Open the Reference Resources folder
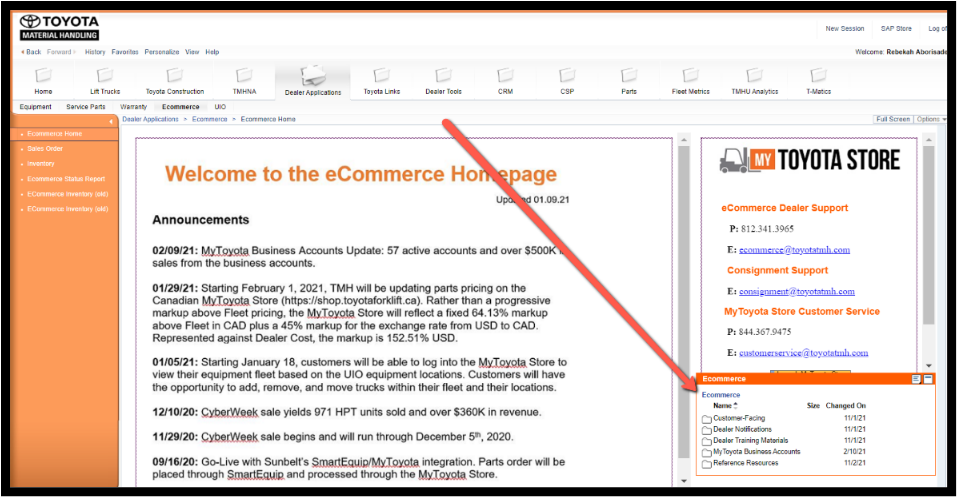The height and width of the screenshot is (497, 957). tap(746, 463)
